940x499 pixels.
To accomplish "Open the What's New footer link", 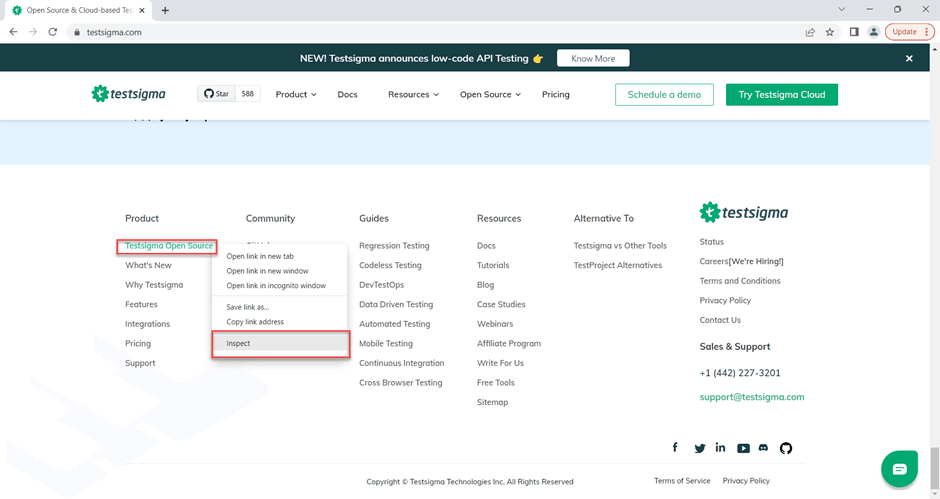I will click(148, 265).
